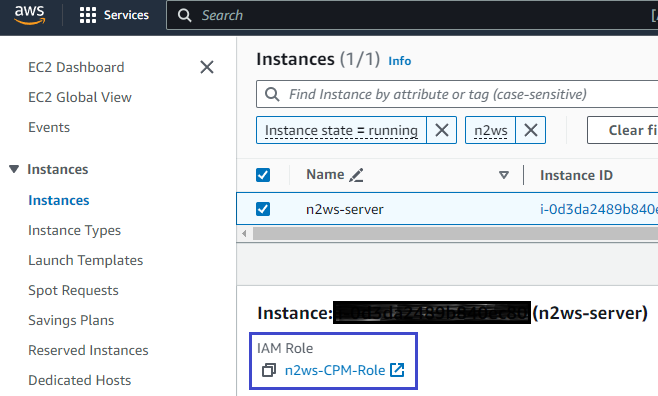Click the horizontal table scrollbar track
Screen dimensions: 658x396
pyautogui.click(x=455, y=234)
